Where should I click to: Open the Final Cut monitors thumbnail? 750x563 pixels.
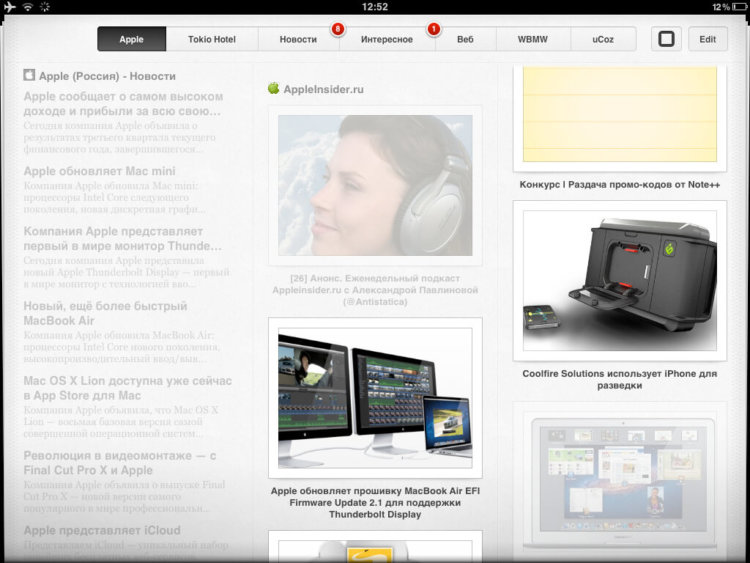click(375, 398)
